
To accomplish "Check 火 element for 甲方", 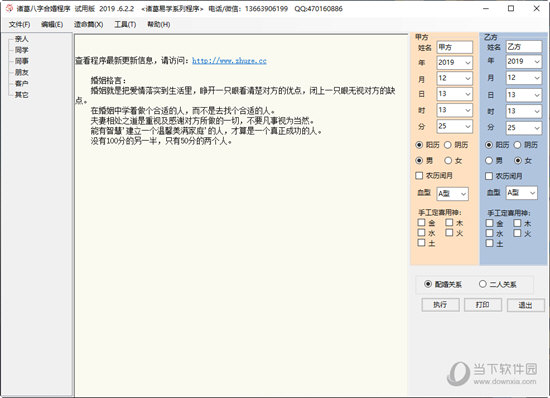I will coord(449,232).
